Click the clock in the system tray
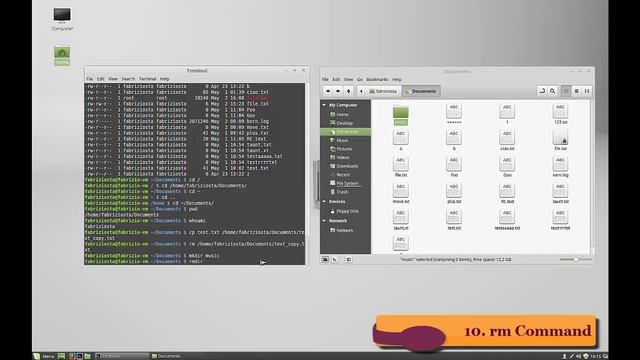Image resolution: width=640 pixels, height=360 pixels. coord(595,356)
